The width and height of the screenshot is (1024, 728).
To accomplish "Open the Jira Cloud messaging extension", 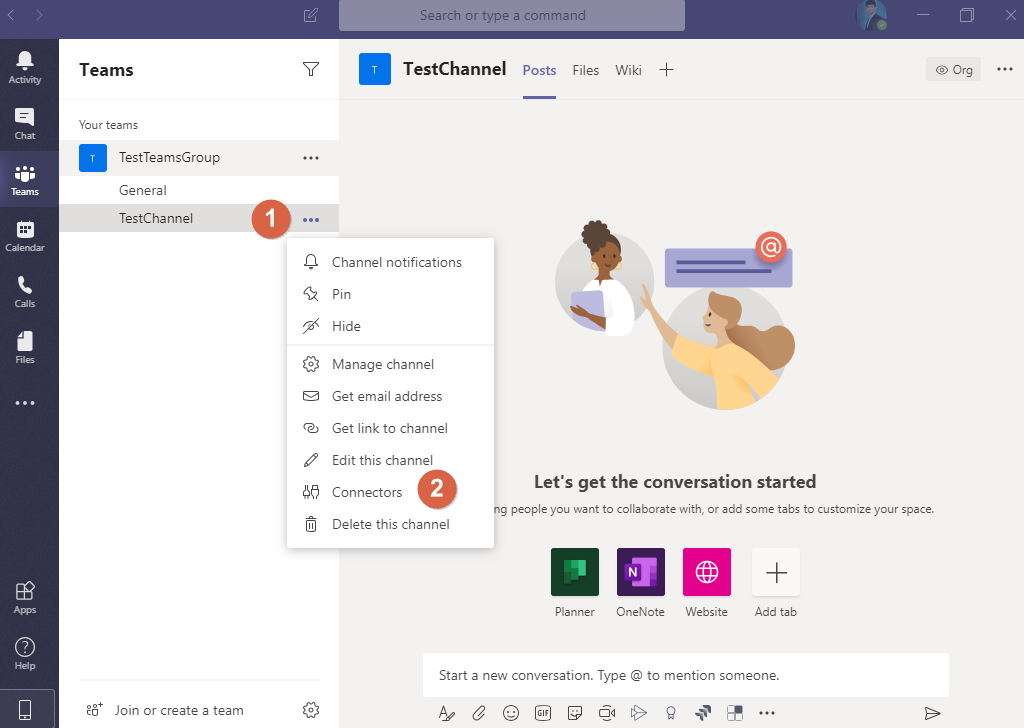I will tap(703, 713).
